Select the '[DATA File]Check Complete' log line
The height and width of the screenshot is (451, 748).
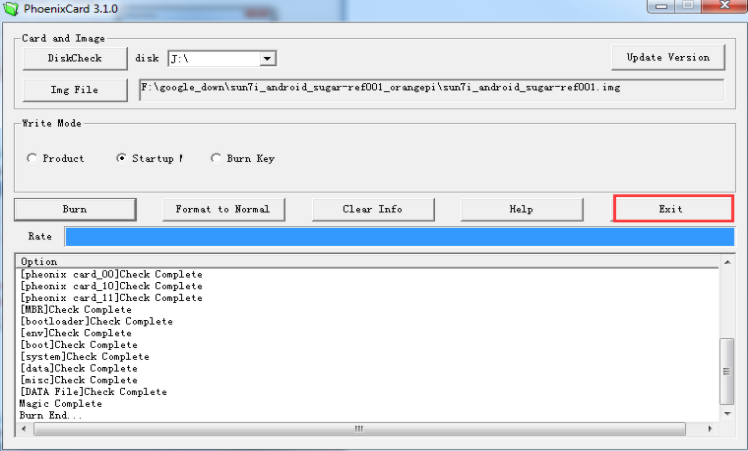pos(94,392)
